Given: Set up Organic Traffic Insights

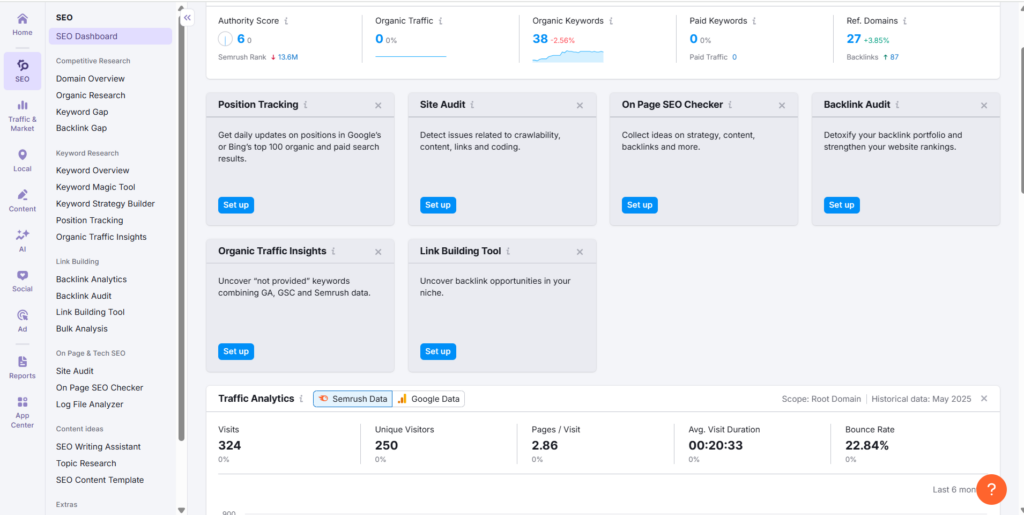Looking at the screenshot, I should pos(236,352).
